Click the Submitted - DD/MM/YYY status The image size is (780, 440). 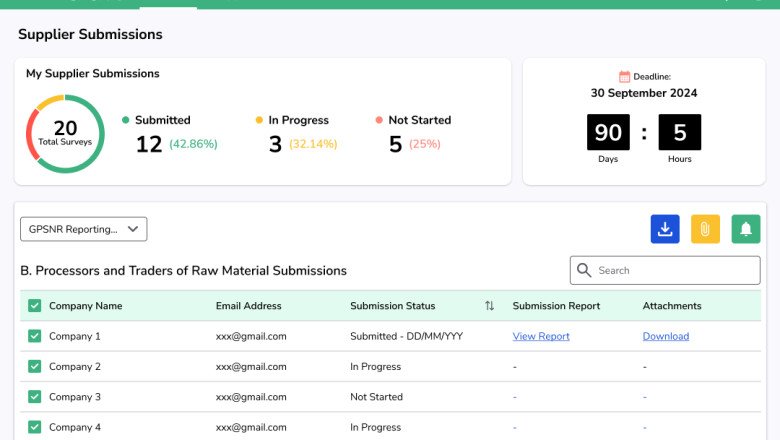click(406, 337)
